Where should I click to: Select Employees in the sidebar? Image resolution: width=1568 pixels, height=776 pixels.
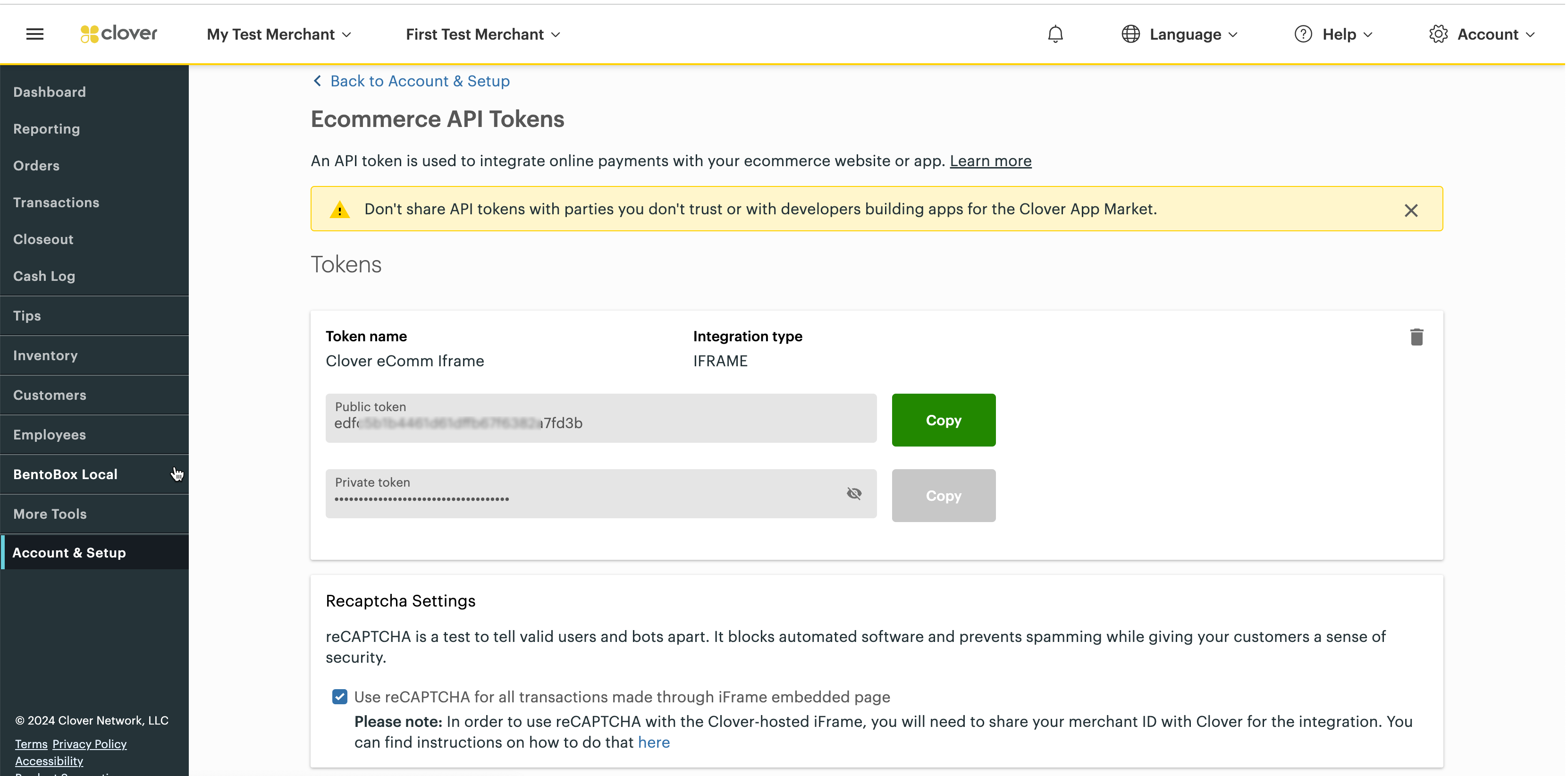(94, 435)
